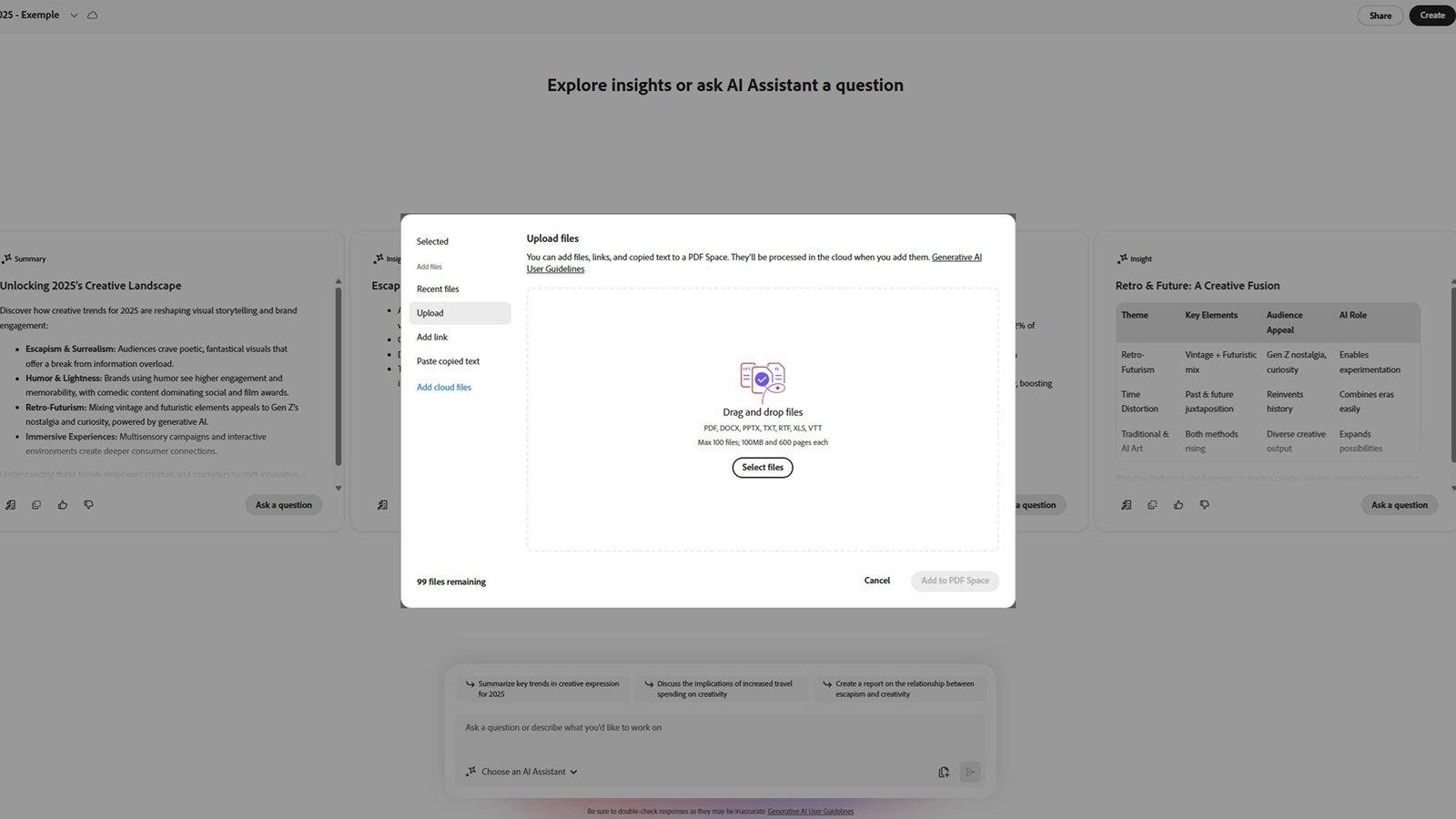Image resolution: width=1456 pixels, height=819 pixels.
Task: Click the Add to PDF Space button
Action: [955, 581]
